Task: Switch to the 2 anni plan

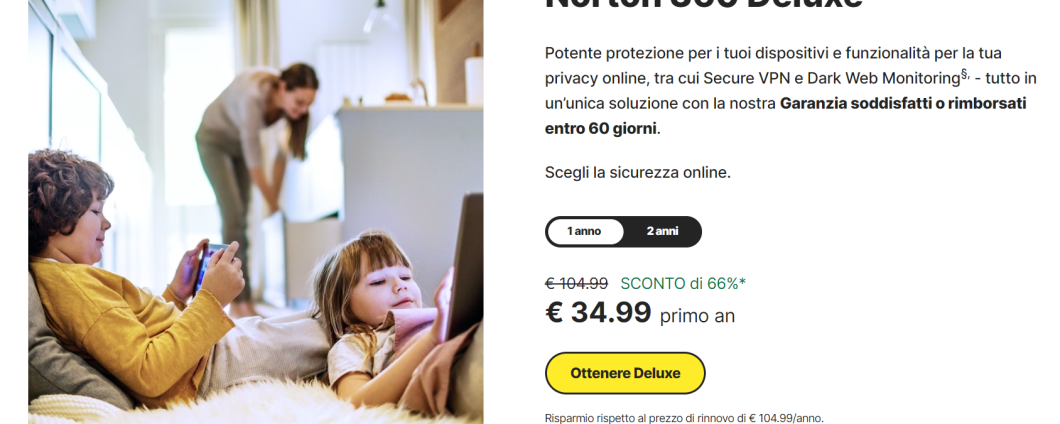Action: [x=662, y=231]
